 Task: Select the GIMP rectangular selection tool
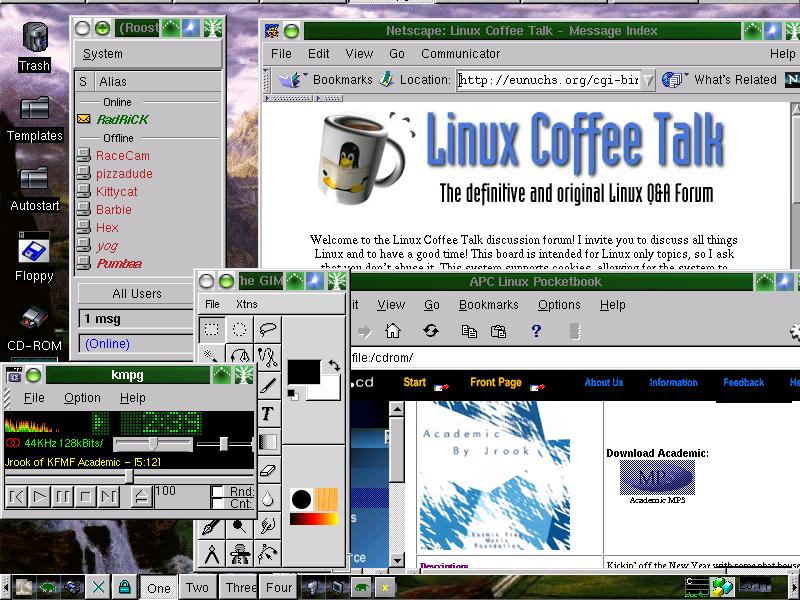(x=212, y=328)
